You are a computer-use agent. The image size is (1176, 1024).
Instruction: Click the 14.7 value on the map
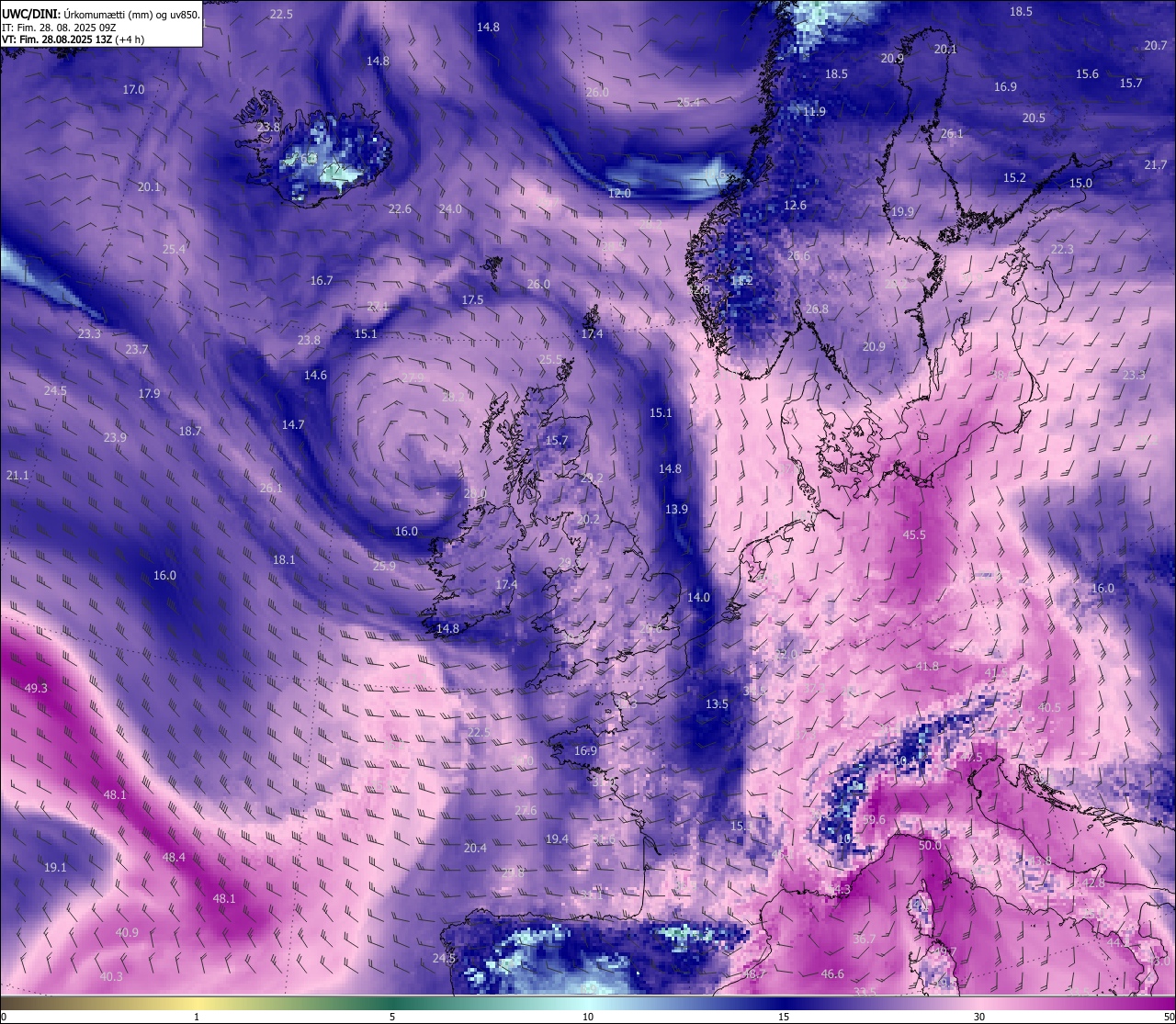(293, 424)
